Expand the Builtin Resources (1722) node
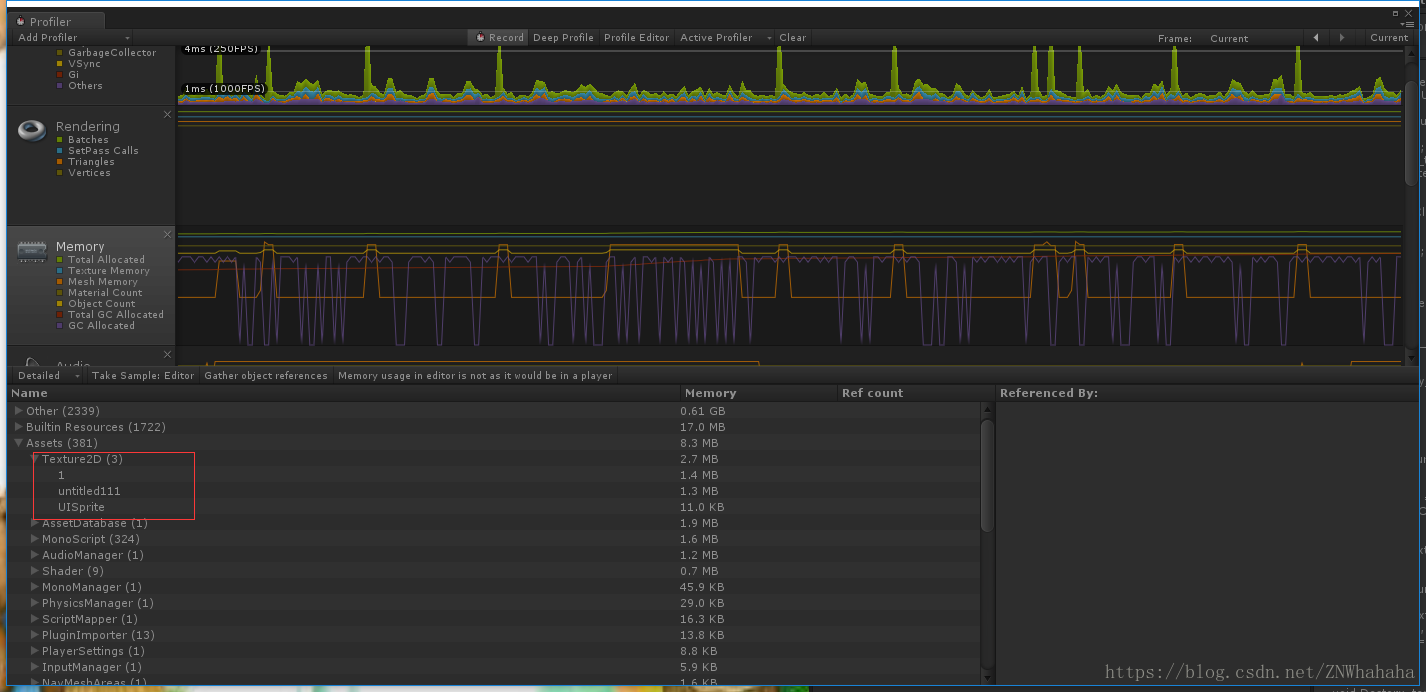1426x692 pixels. pyautogui.click(x=18, y=427)
